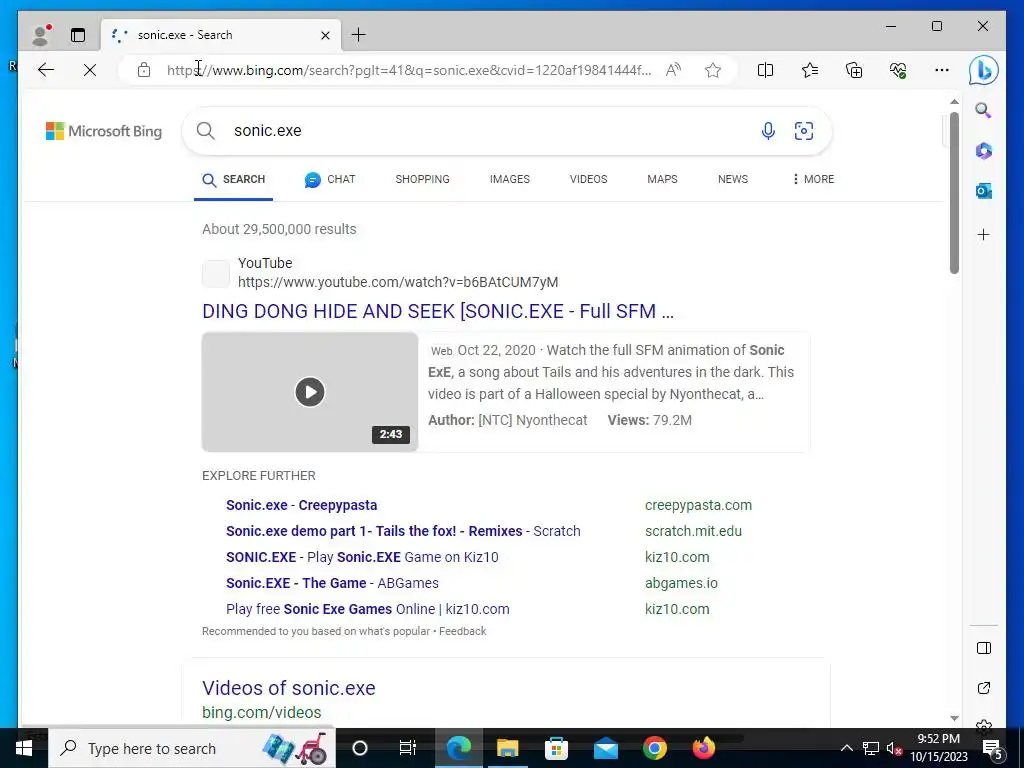
Task: Open DING DONG HIDE AND SEEK result
Action: pos(438,312)
